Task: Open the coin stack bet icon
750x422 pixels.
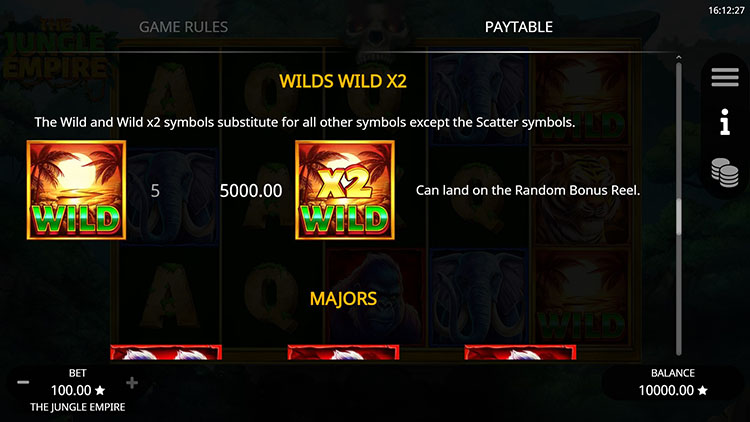Action: coord(725,173)
